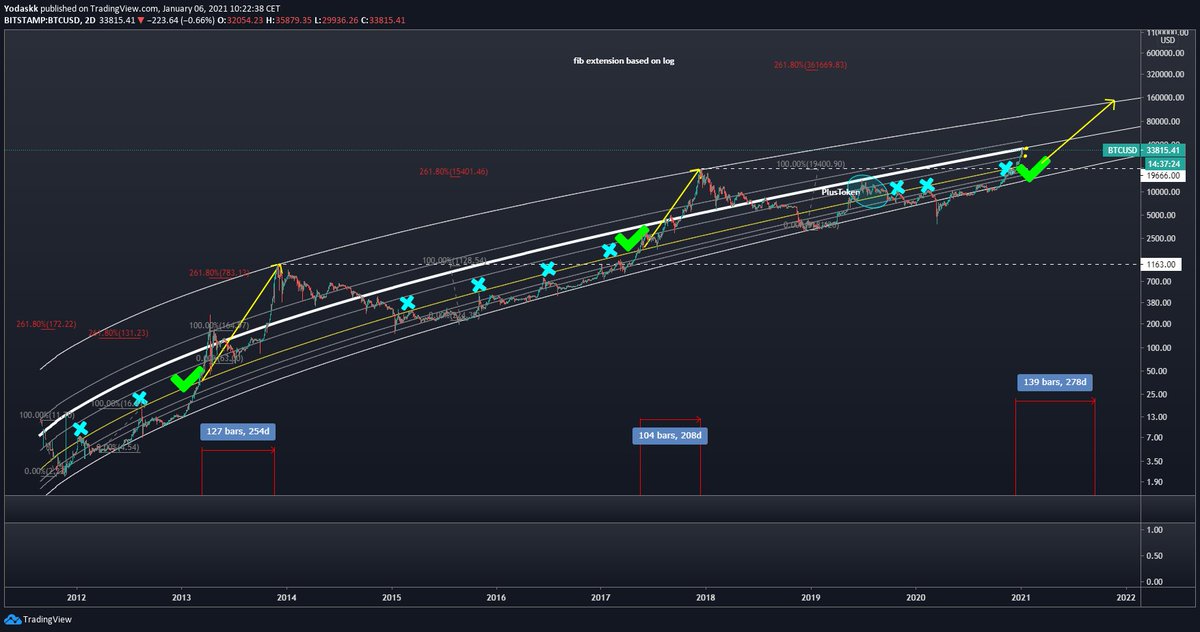Click the 600000.00 price axis level
1200x632 pixels.
1167,53
